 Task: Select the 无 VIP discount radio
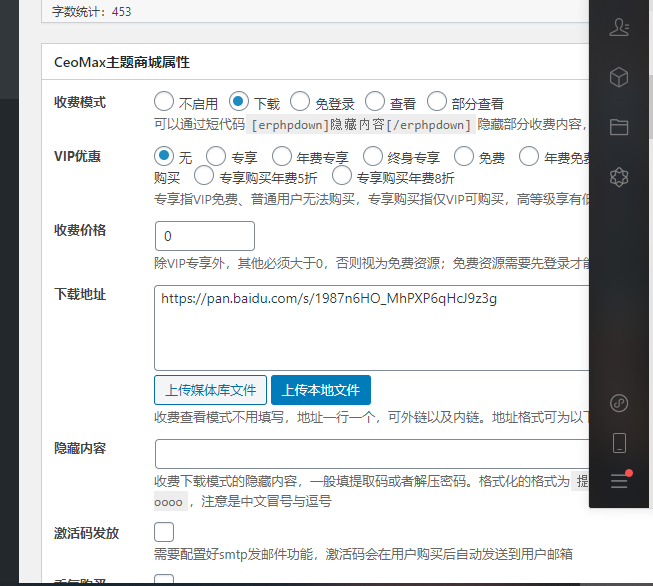point(164,156)
